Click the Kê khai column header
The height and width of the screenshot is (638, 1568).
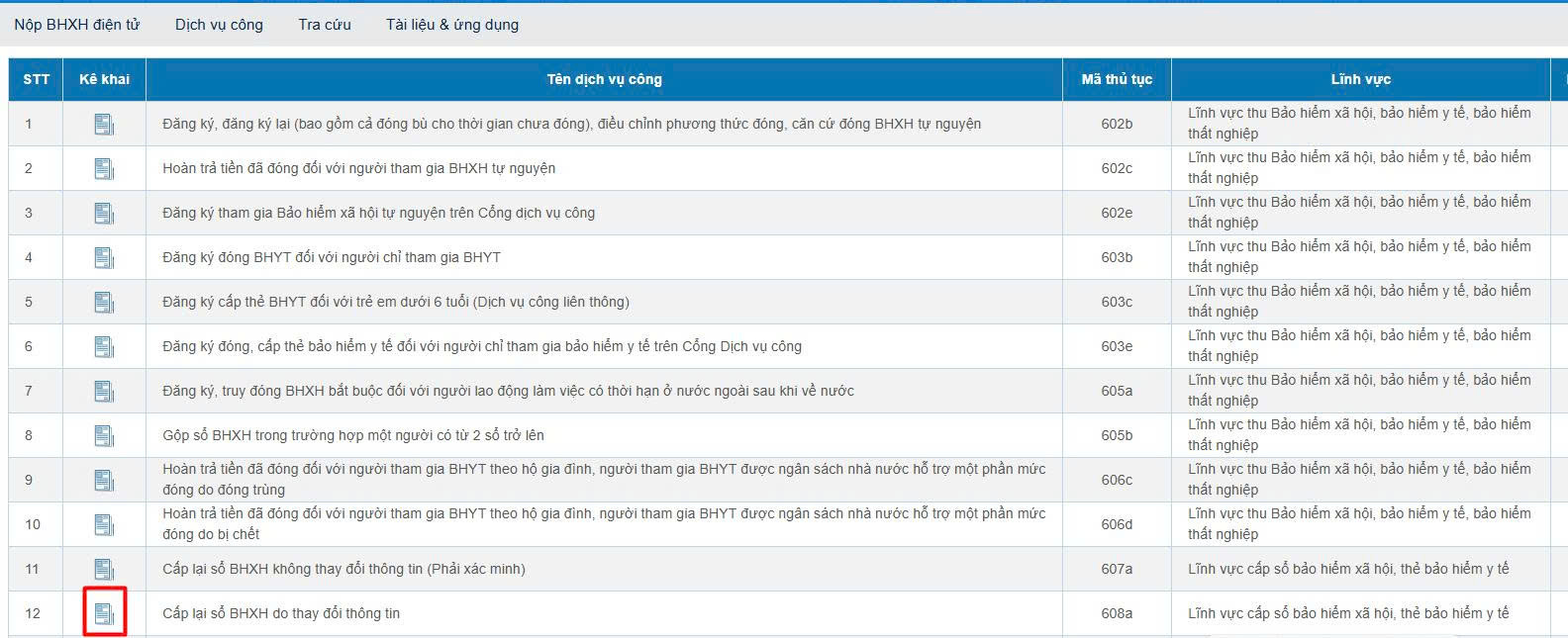(x=105, y=79)
